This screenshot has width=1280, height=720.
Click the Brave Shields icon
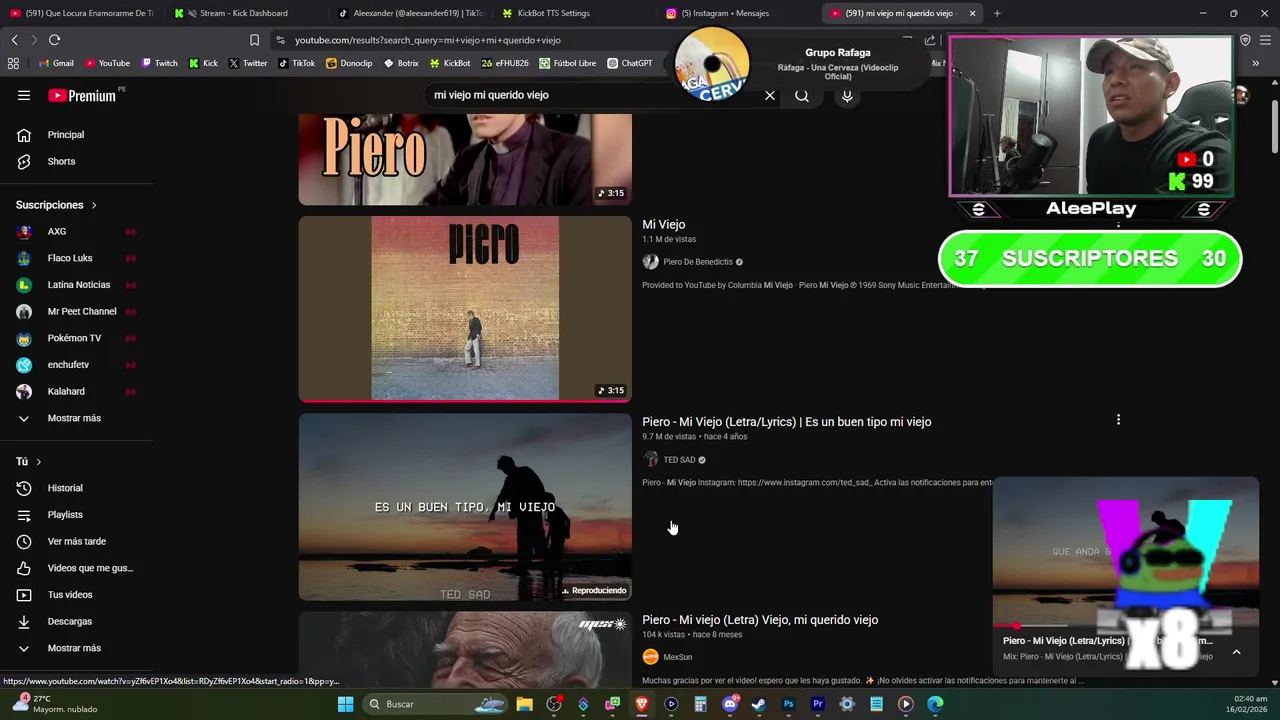[x=1245, y=40]
